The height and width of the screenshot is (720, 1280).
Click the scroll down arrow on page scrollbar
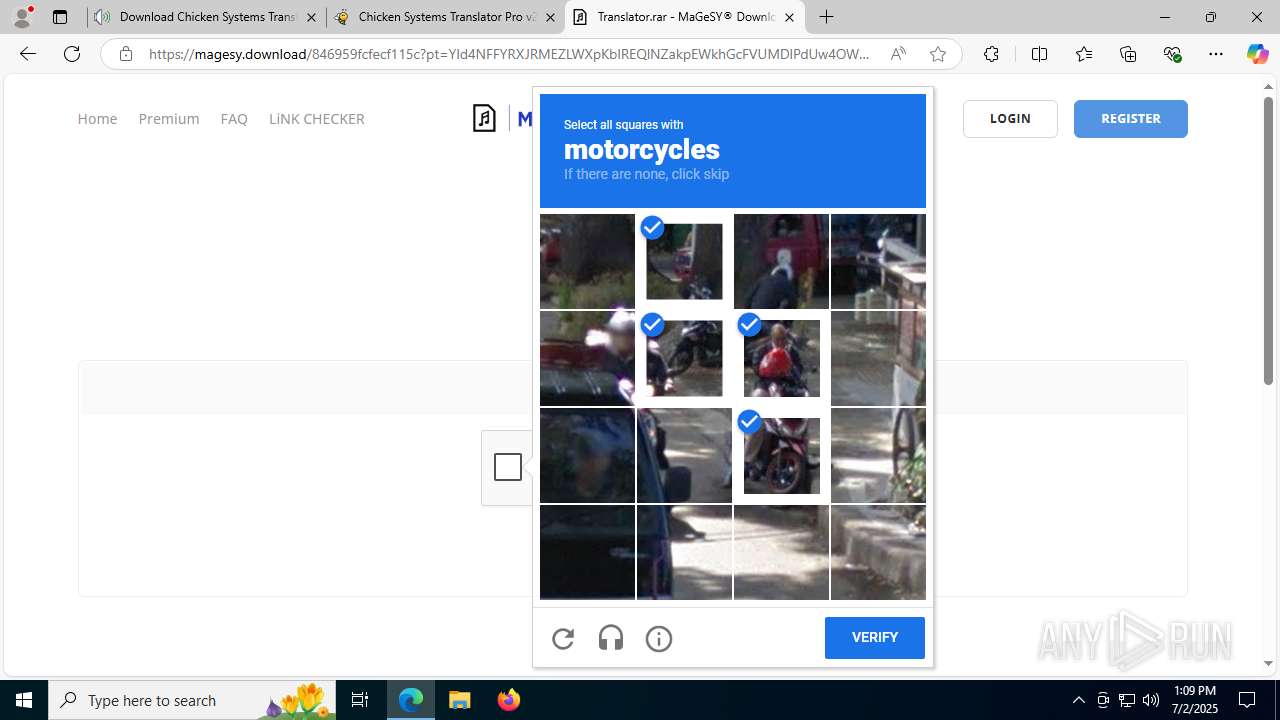tap(1268, 663)
